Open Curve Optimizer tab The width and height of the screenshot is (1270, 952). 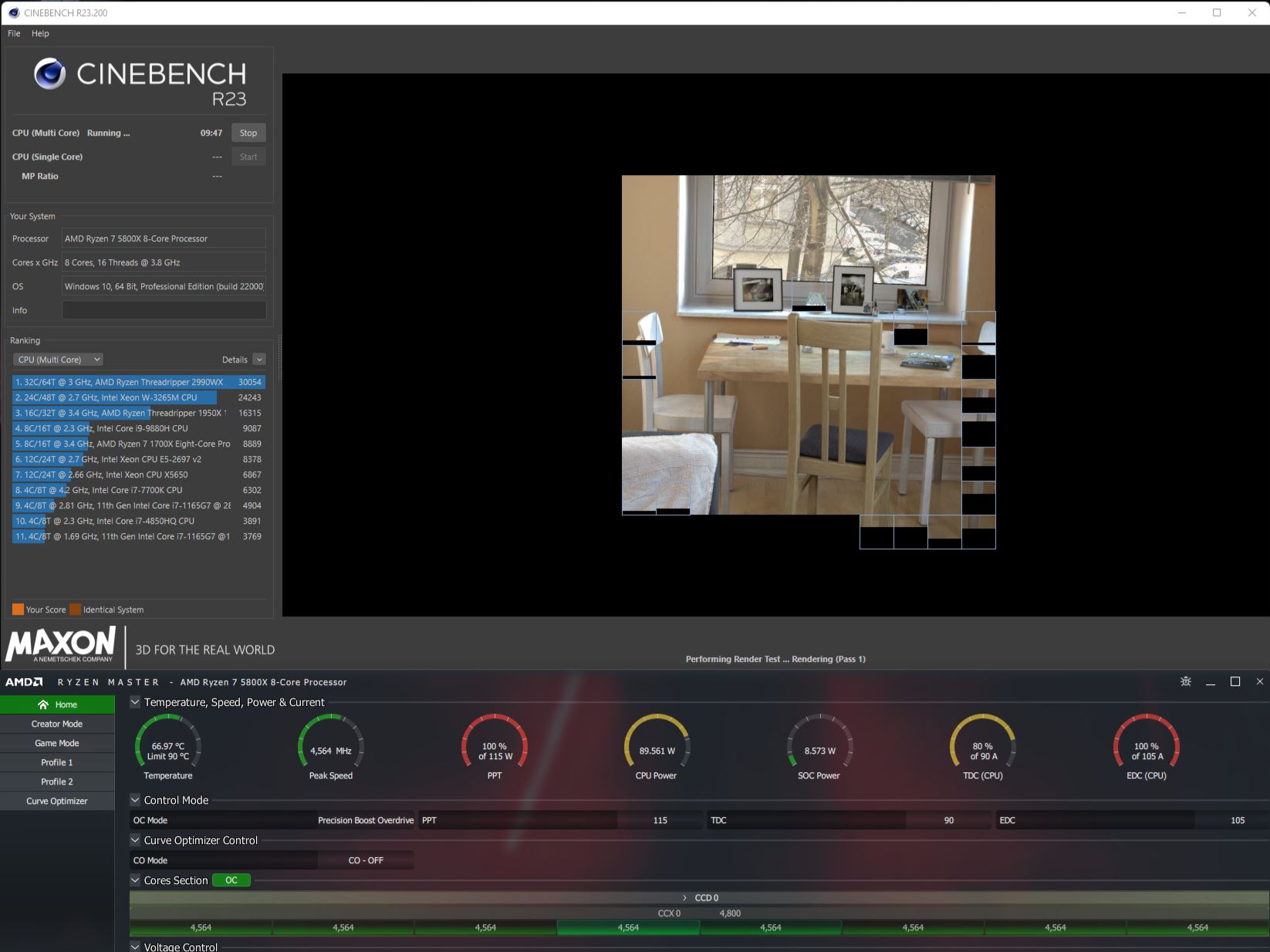tap(57, 801)
